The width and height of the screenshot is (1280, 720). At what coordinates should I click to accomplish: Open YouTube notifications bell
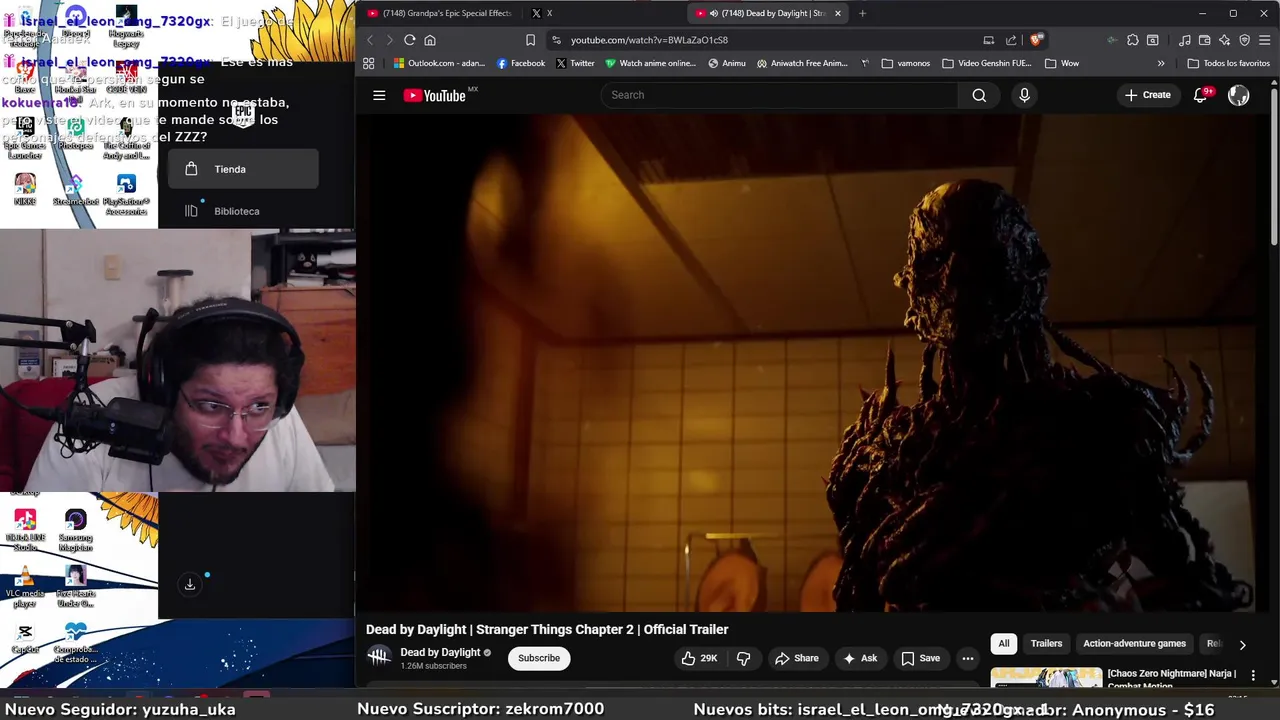click(x=1201, y=95)
